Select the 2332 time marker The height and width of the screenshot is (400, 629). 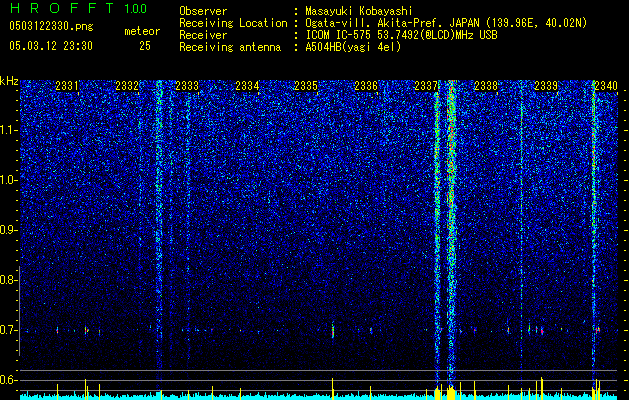point(127,86)
